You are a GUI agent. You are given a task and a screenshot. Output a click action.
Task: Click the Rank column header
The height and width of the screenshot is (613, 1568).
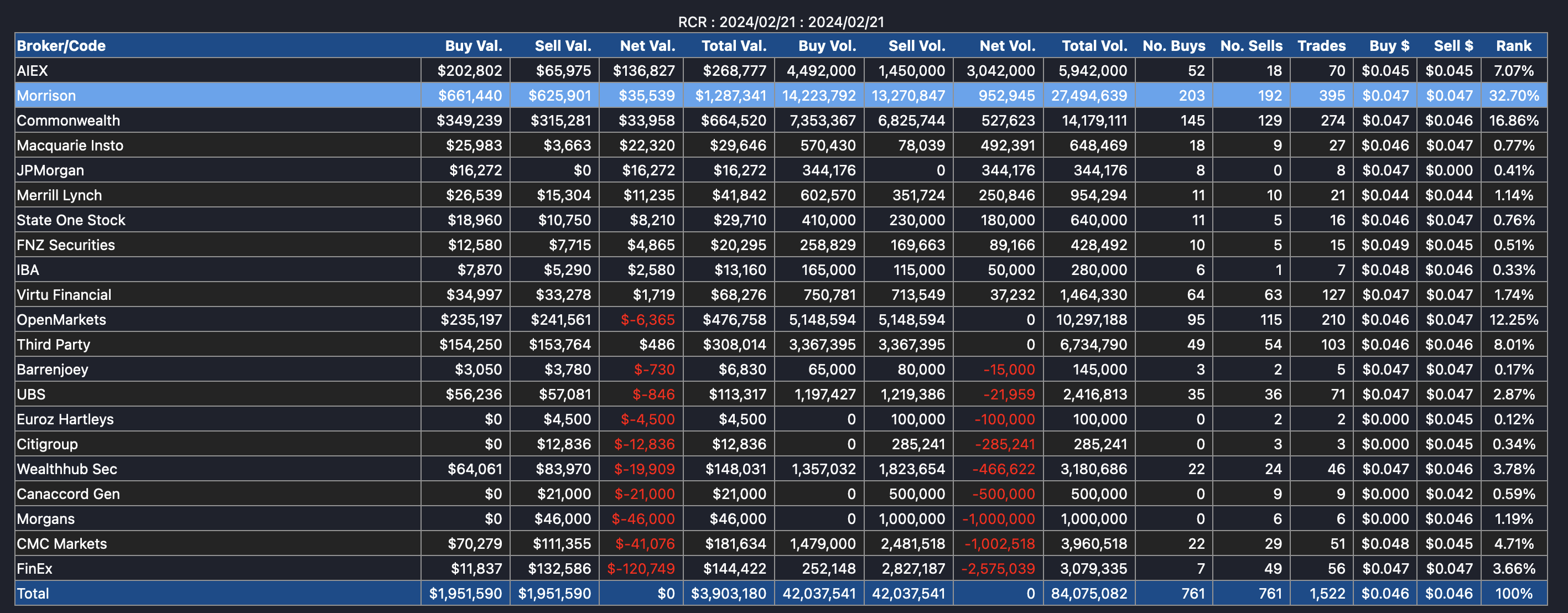coord(1513,46)
